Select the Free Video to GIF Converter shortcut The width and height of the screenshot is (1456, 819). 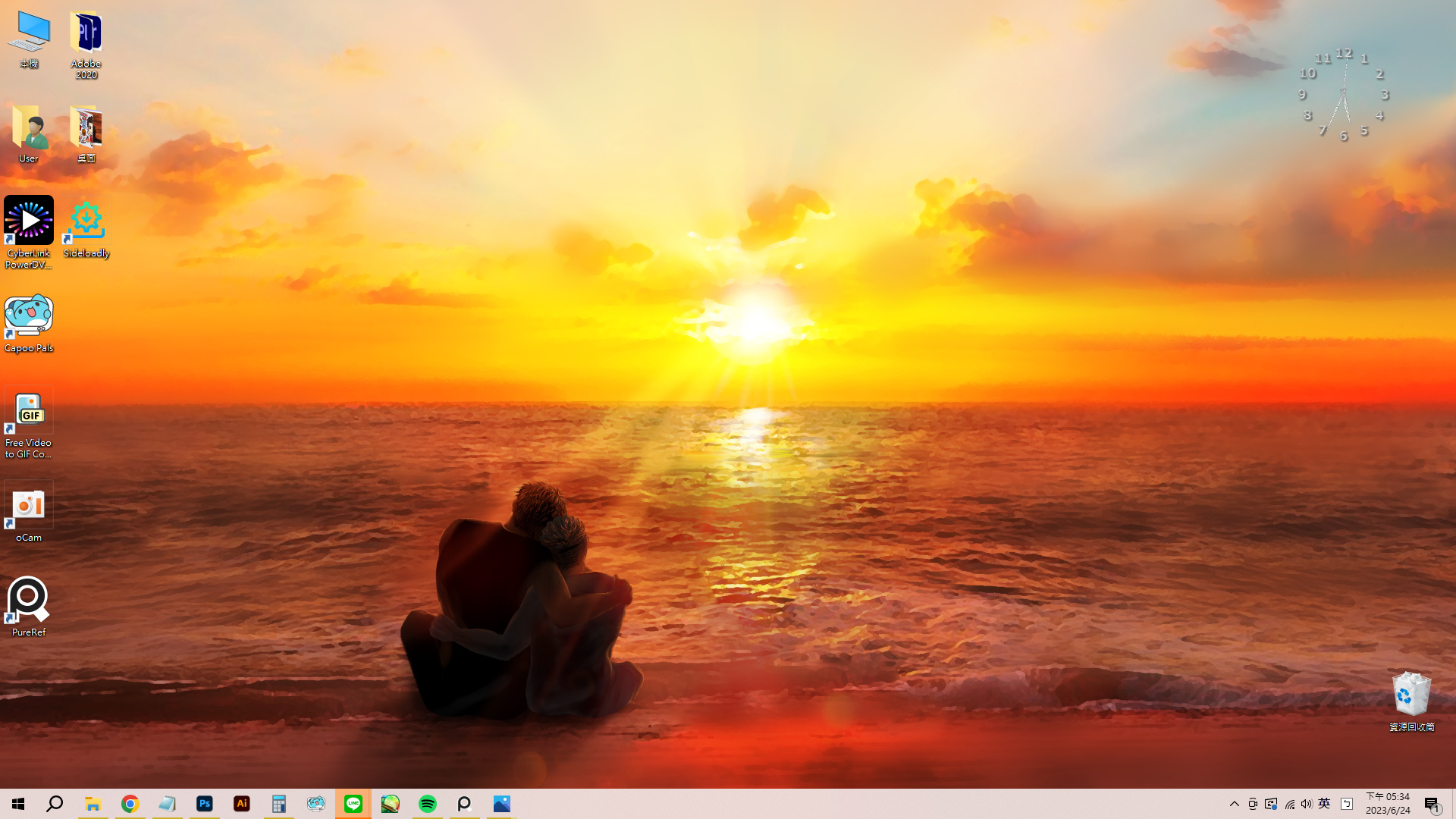29,424
